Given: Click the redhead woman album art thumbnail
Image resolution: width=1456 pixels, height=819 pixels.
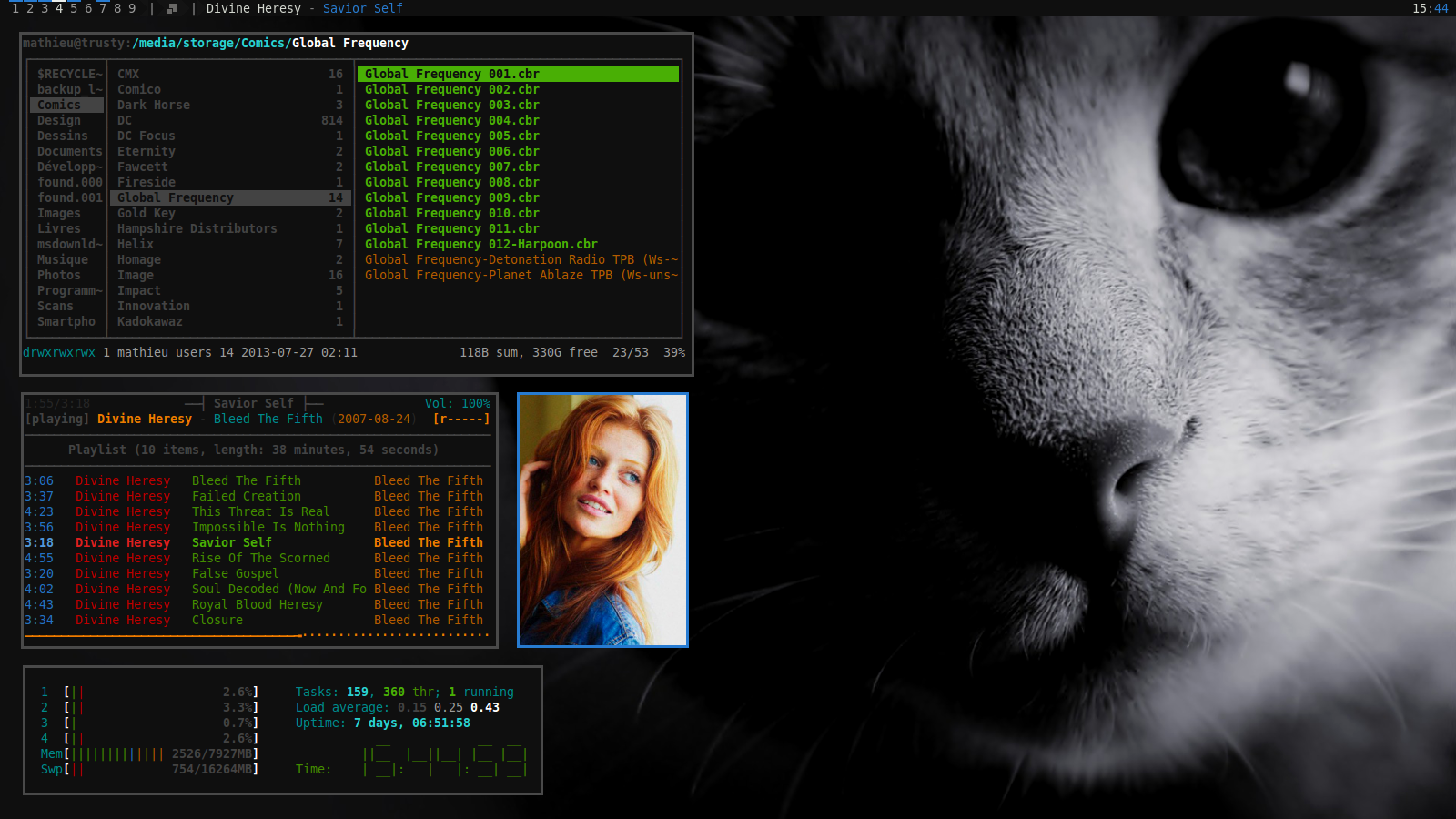Looking at the screenshot, I should coord(602,520).
